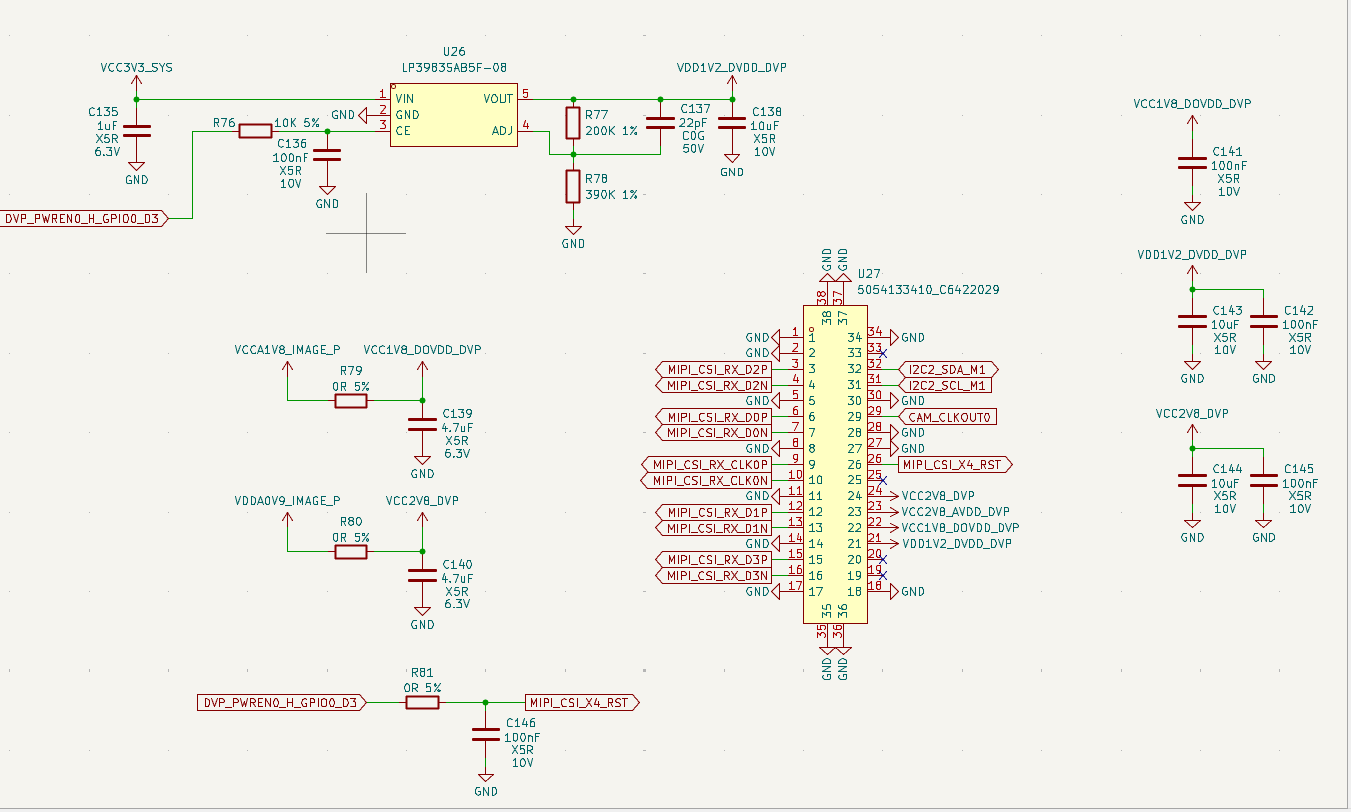Click the I2C2_SCL_M1 global label
This screenshot has width=1351, height=812.
(947, 386)
